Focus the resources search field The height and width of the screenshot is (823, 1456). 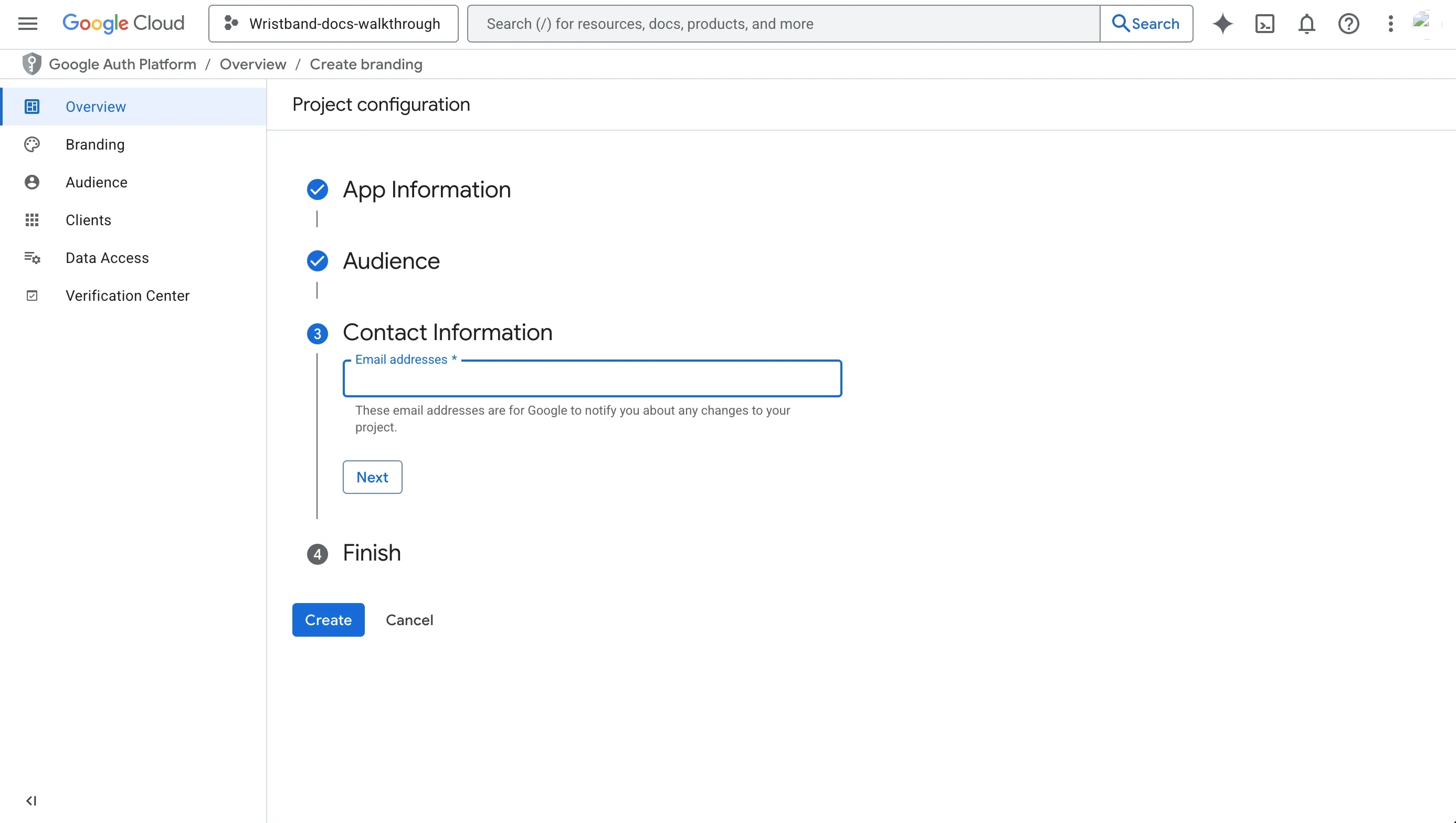coord(784,24)
